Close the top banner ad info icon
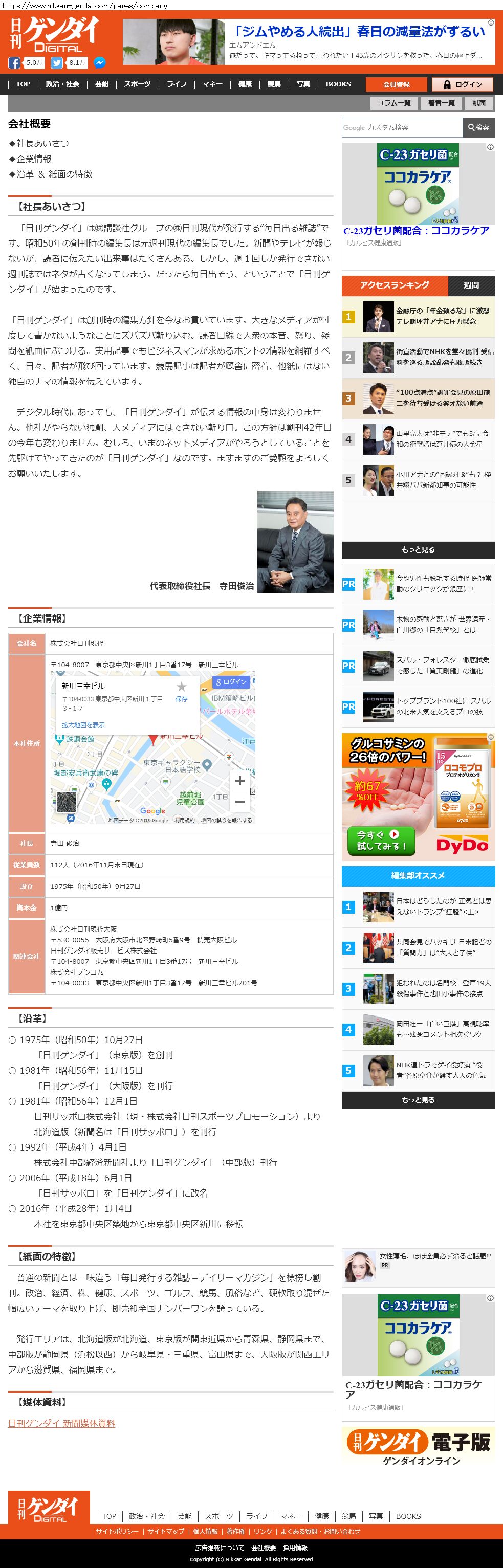Image resolution: width=503 pixels, height=1568 pixels. [491, 23]
